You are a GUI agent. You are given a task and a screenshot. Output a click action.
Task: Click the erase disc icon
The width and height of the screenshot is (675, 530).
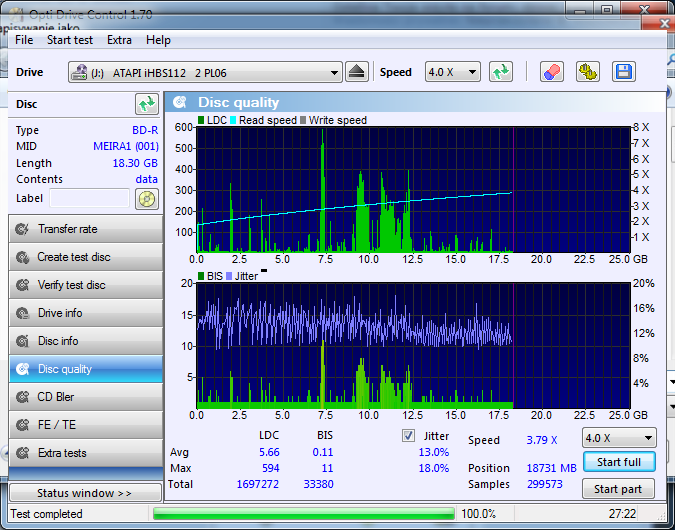552,72
